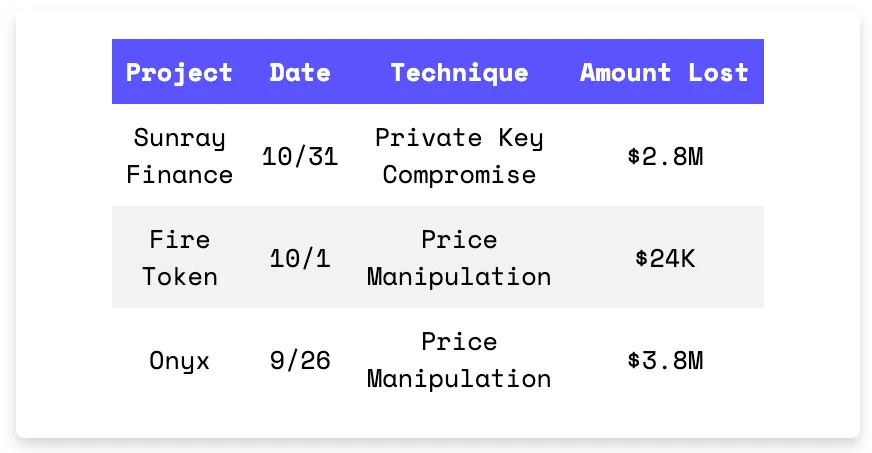Select the $24K amount cell

tap(665, 258)
